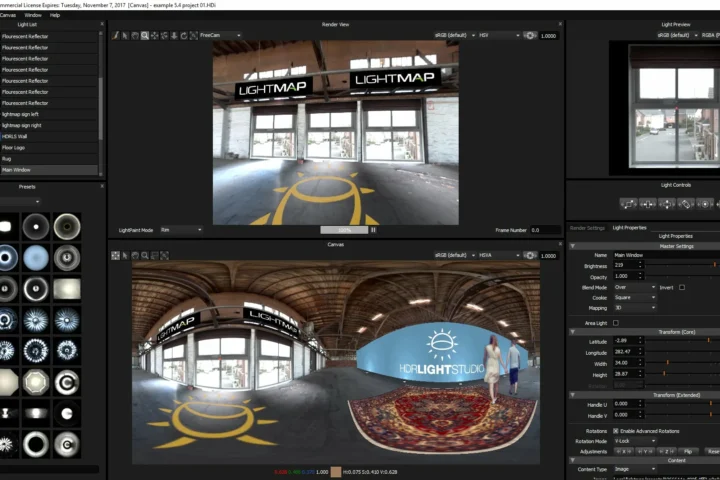Select 'HDRLS Wall' in the Light List
Viewport: 720px width, 480px height.
tap(49, 136)
